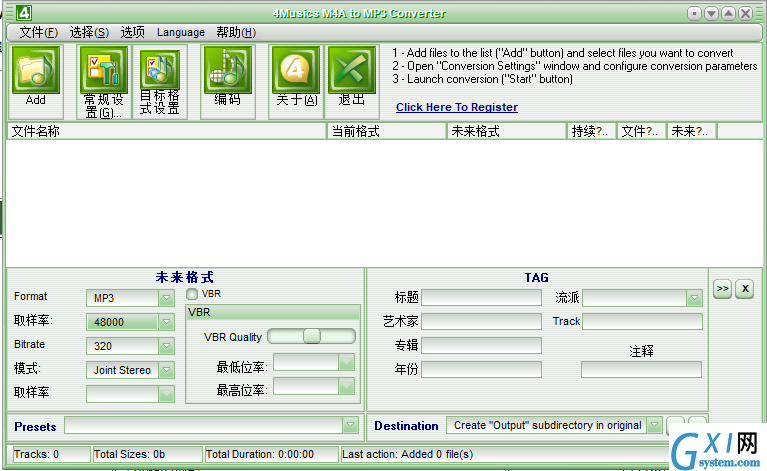Expand the 取样率 48000 dropdown

166,322
